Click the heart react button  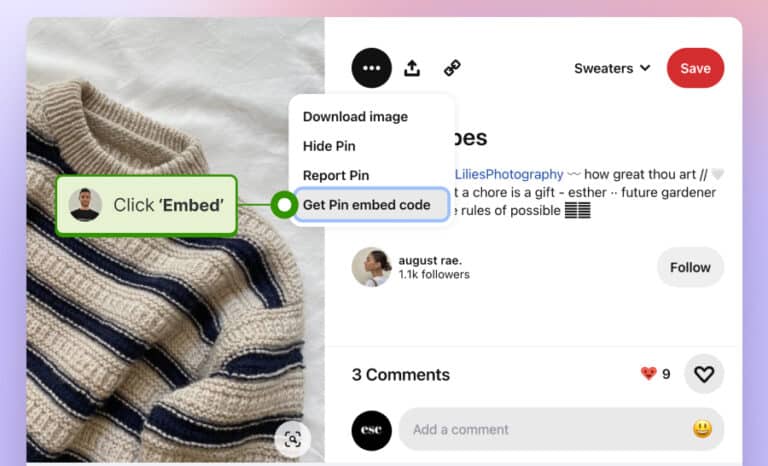click(704, 374)
